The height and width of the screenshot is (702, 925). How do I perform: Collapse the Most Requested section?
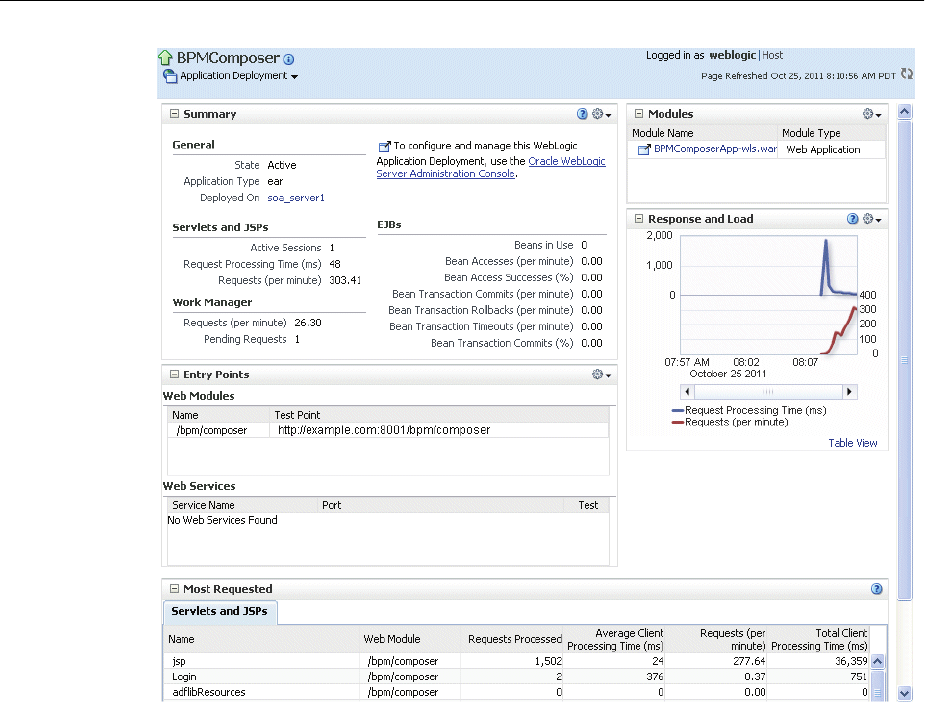(174, 590)
